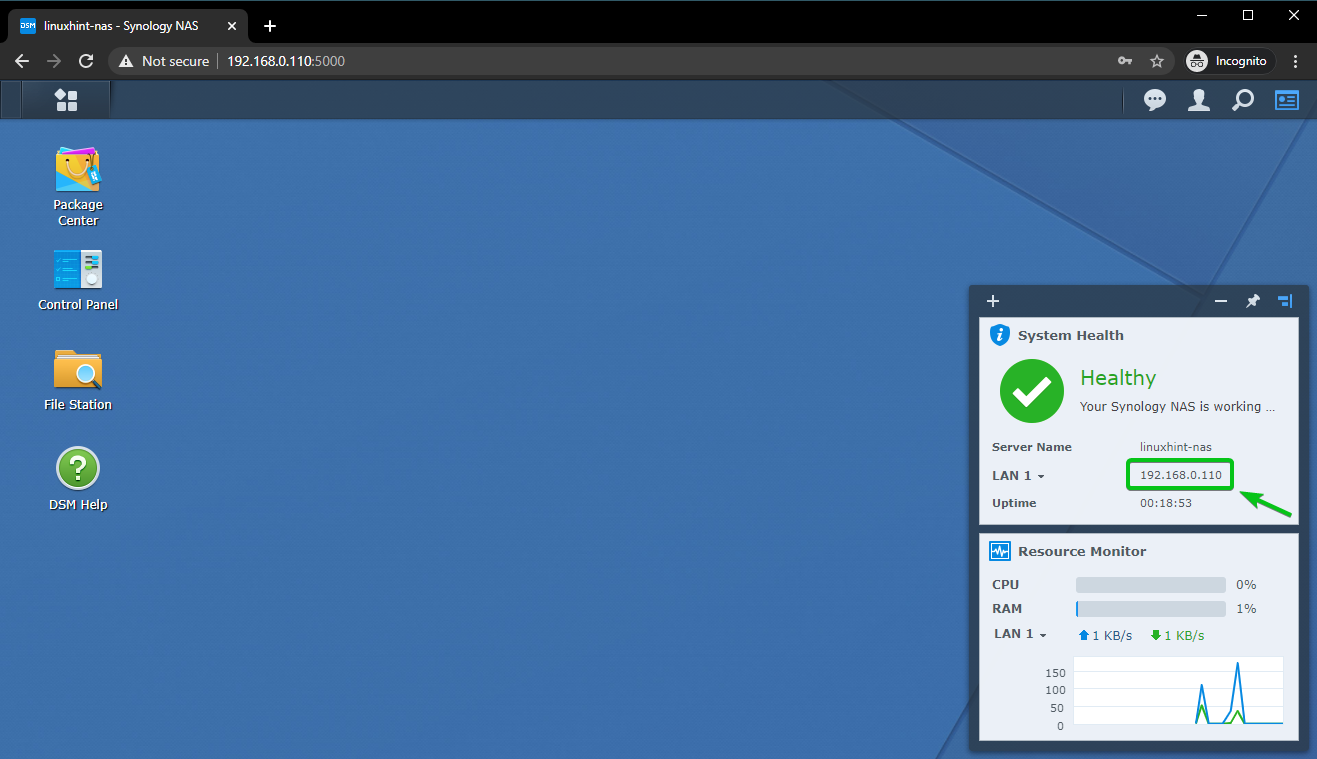This screenshot has height=759, width=1317.
Task: Minimize the widget panel
Action: (1221, 301)
